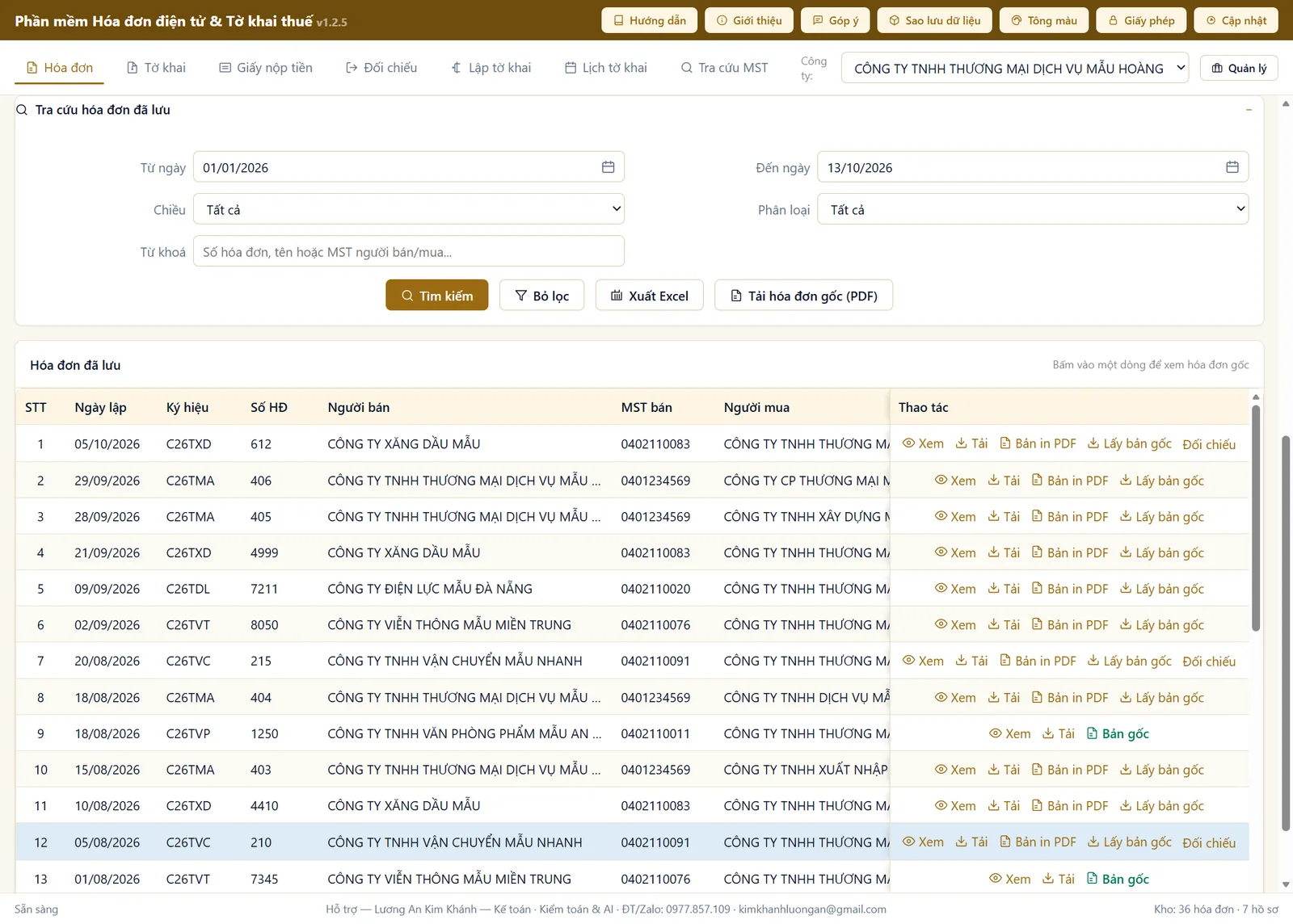The width and height of the screenshot is (1293, 924).
Task: Click calendar icon in Từ ngày field
Action: click(x=608, y=167)
